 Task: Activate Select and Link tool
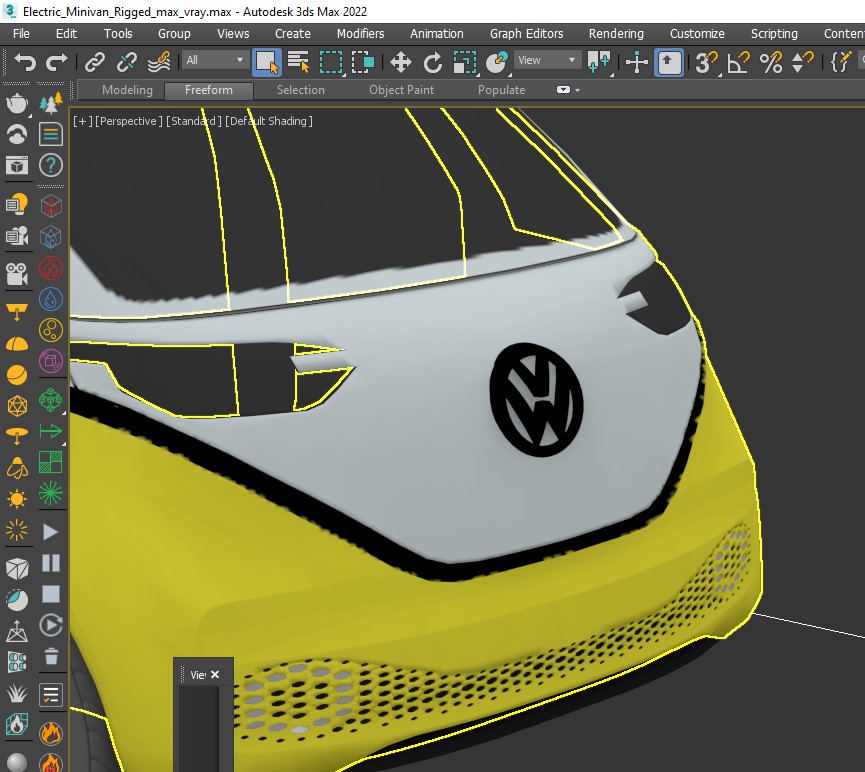(95, 62)
